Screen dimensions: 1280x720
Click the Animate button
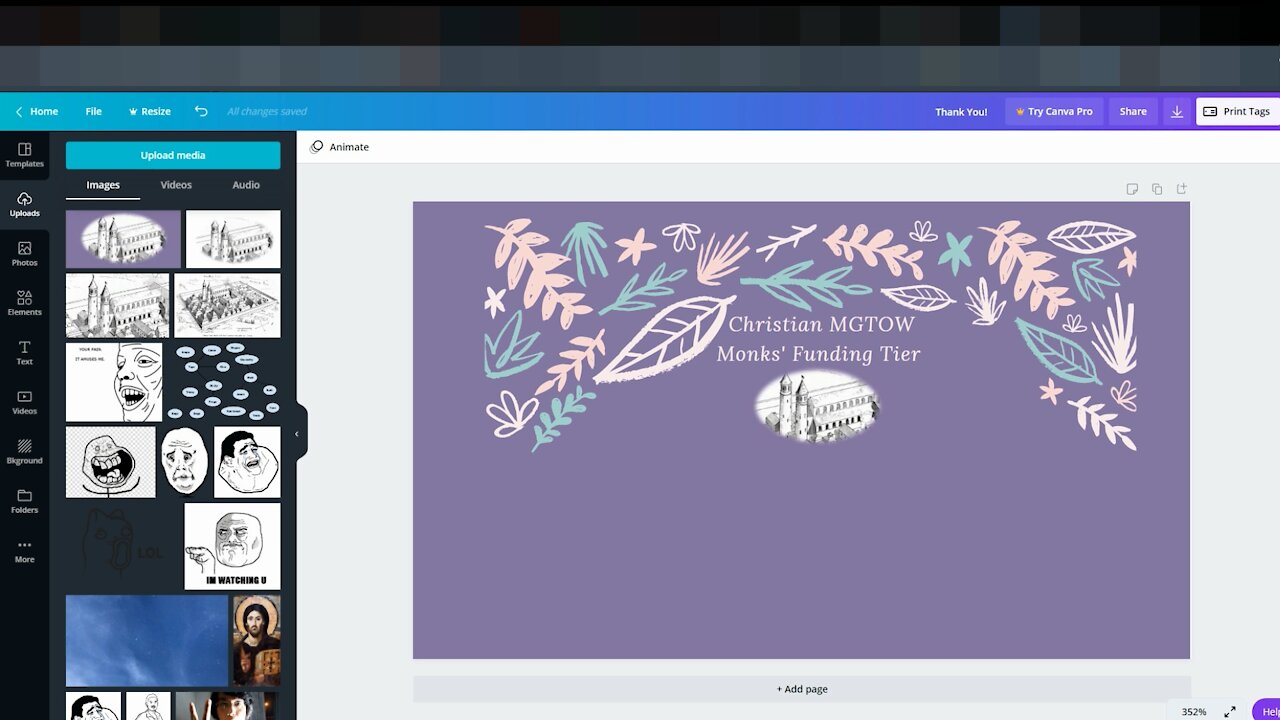click(x=340, y=147)
